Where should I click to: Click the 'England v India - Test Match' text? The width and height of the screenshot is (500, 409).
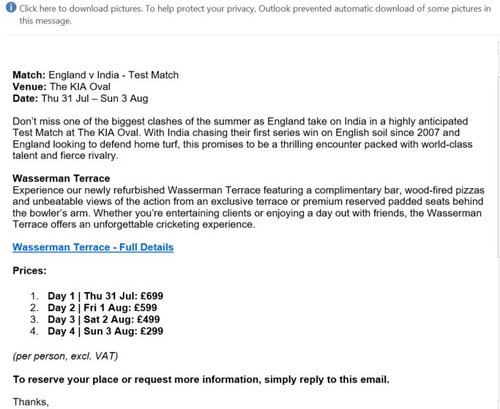pyautogui.click(x=114, y=75)
